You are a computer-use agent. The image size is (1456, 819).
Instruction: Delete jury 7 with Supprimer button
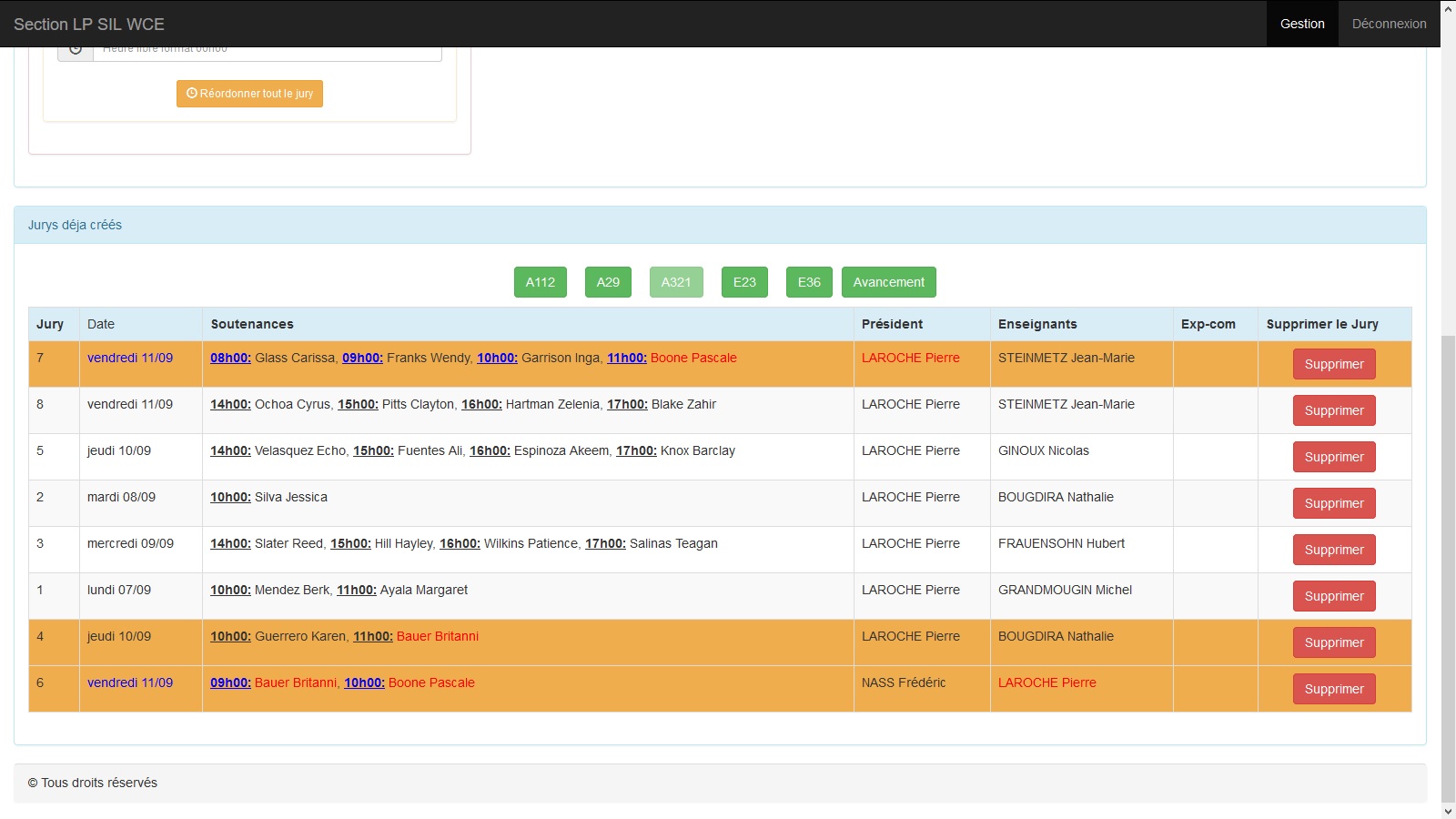(1333, 364)
